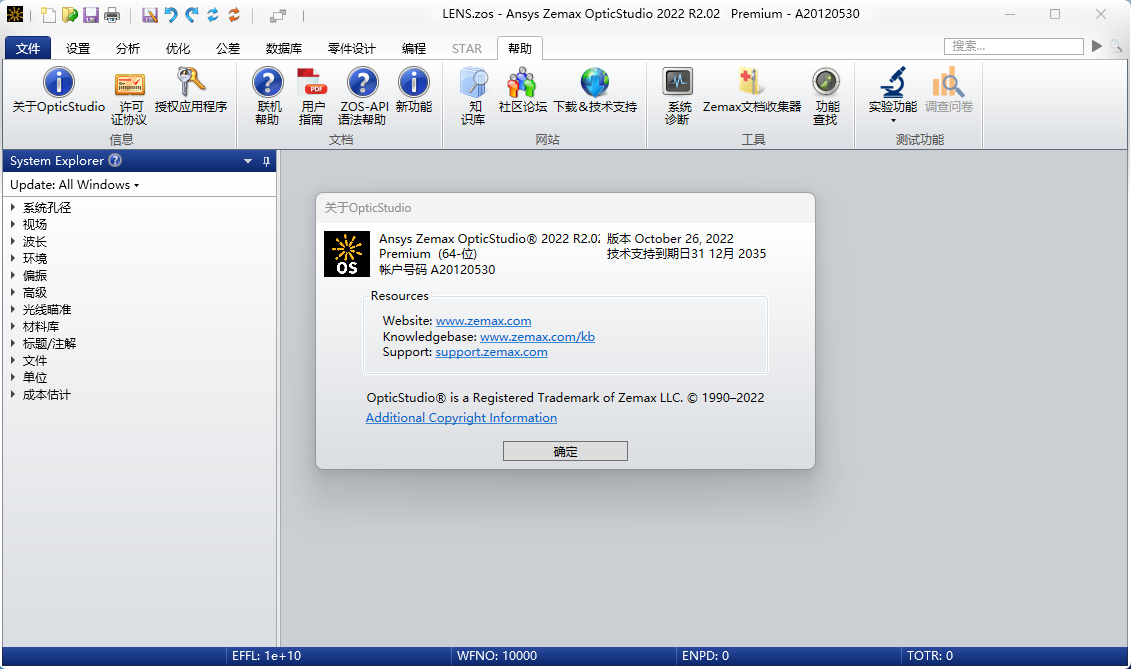The height and width of the screenshot is (669, 1131).
Task: Pin the System Explorer panel
Action: [266, 161]
